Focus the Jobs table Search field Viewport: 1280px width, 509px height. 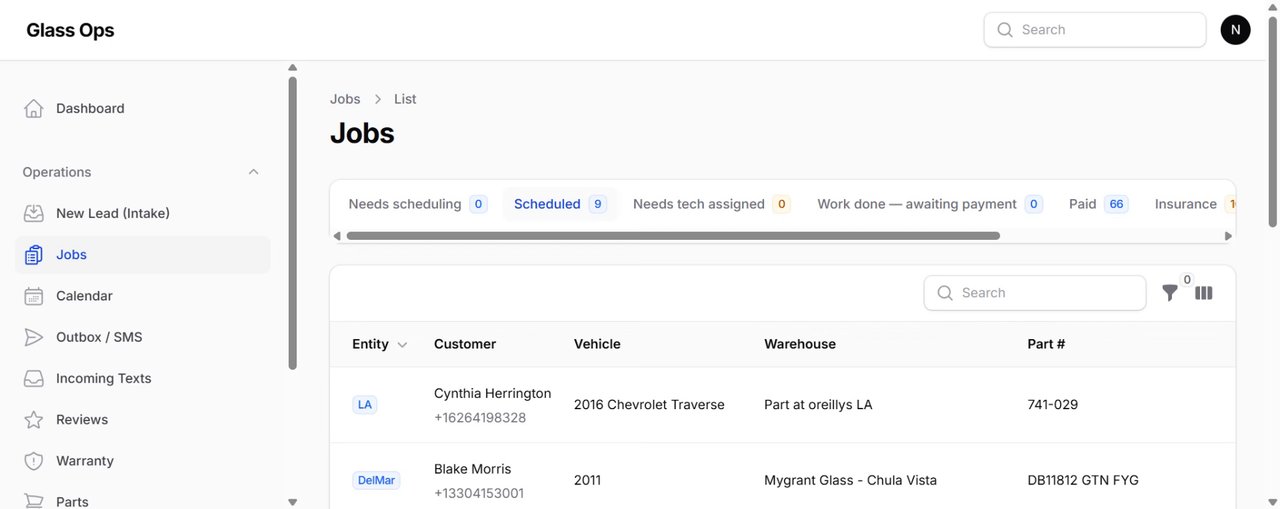[x=1035, y=293]
